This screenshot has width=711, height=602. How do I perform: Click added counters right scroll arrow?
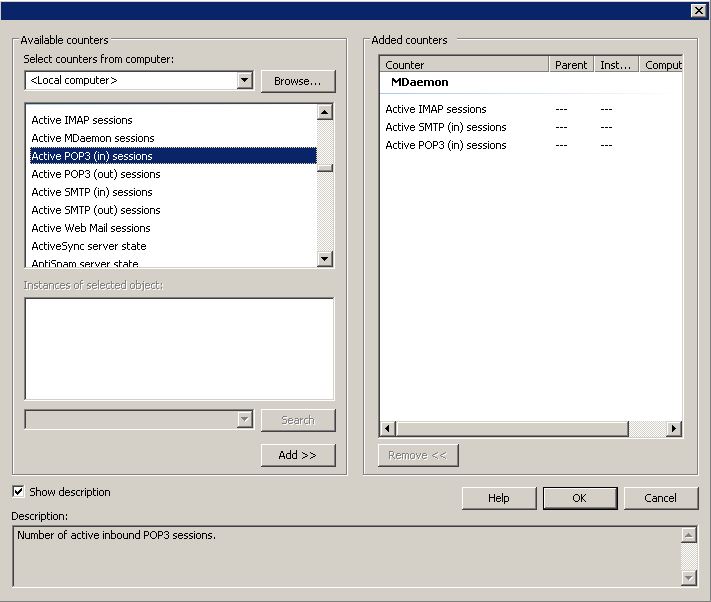[674, 428]
